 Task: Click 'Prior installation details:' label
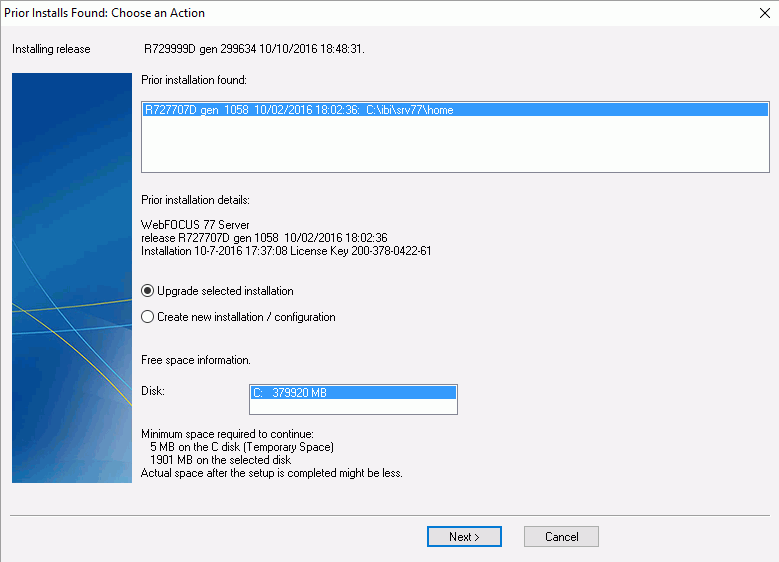pos(195,200)
